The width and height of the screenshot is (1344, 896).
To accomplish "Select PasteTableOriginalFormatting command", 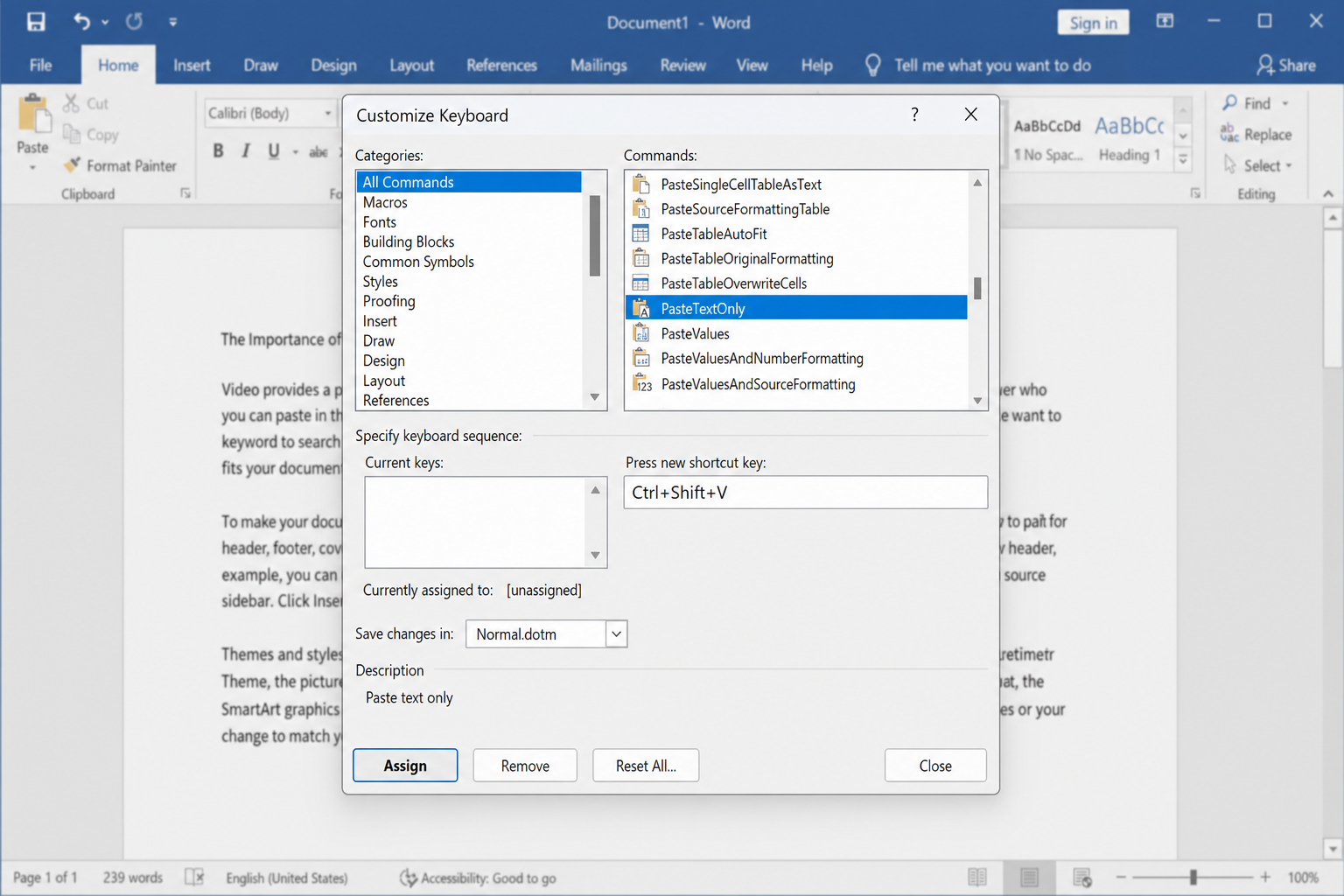I will click(796, 259).
